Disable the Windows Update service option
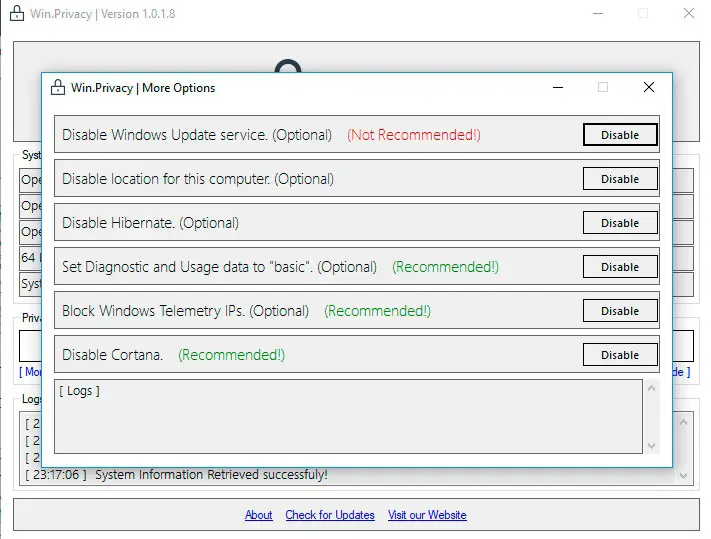The width and height of the screenshot is (711, 539). (620, 135)
